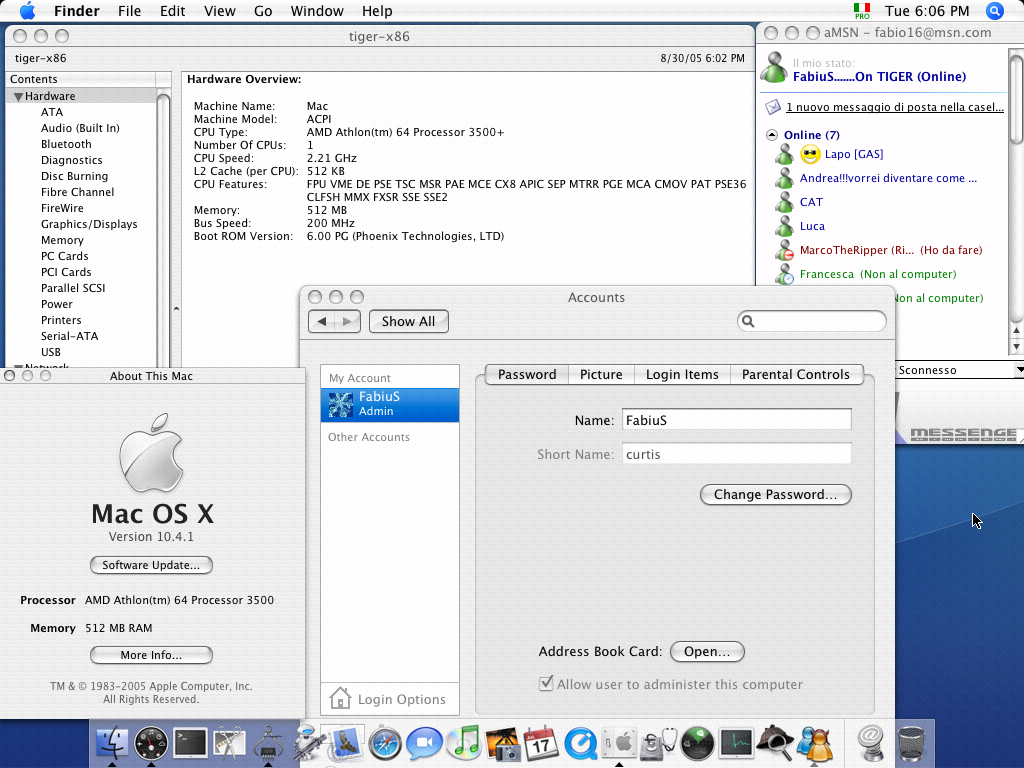Open the Trash in the Dock
1024x768 pixels.
point(911,743)
